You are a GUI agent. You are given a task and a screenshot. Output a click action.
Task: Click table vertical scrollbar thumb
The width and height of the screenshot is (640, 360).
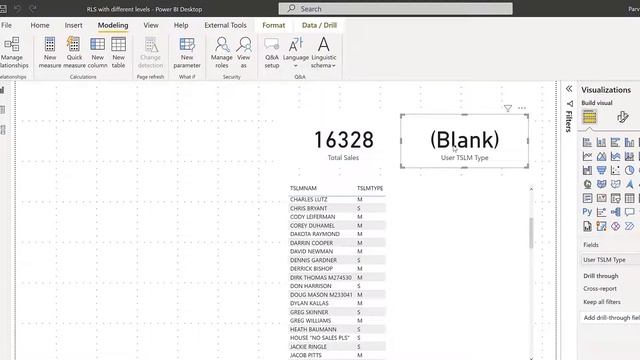[x=531, y=233]
